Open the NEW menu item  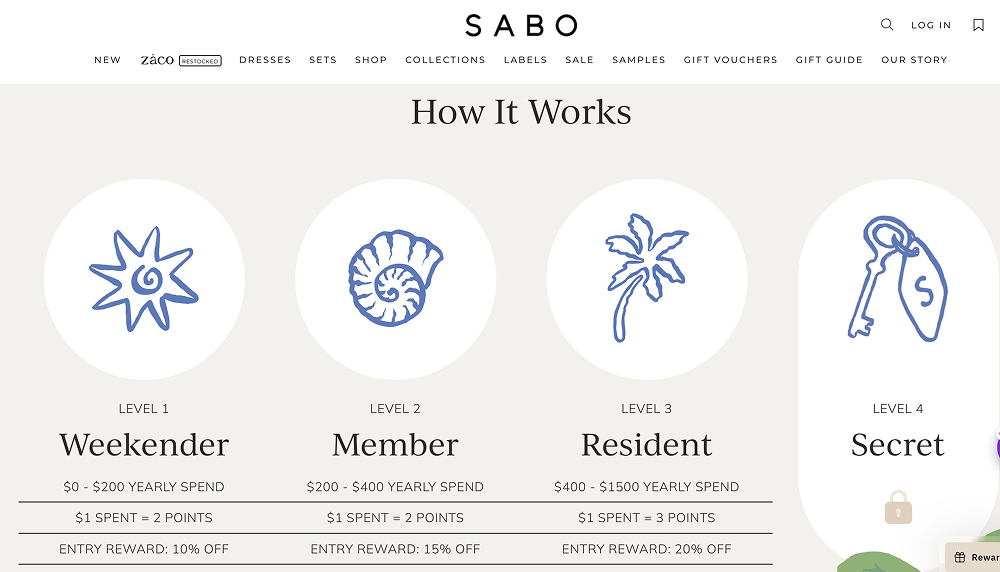point(108,60)
